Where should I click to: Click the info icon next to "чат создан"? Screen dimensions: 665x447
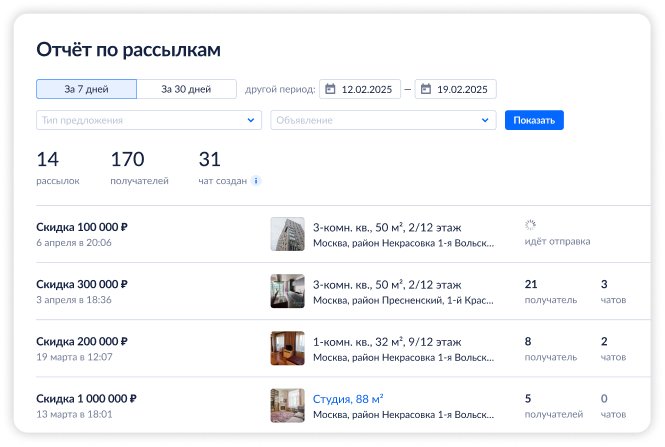(256, 181)
